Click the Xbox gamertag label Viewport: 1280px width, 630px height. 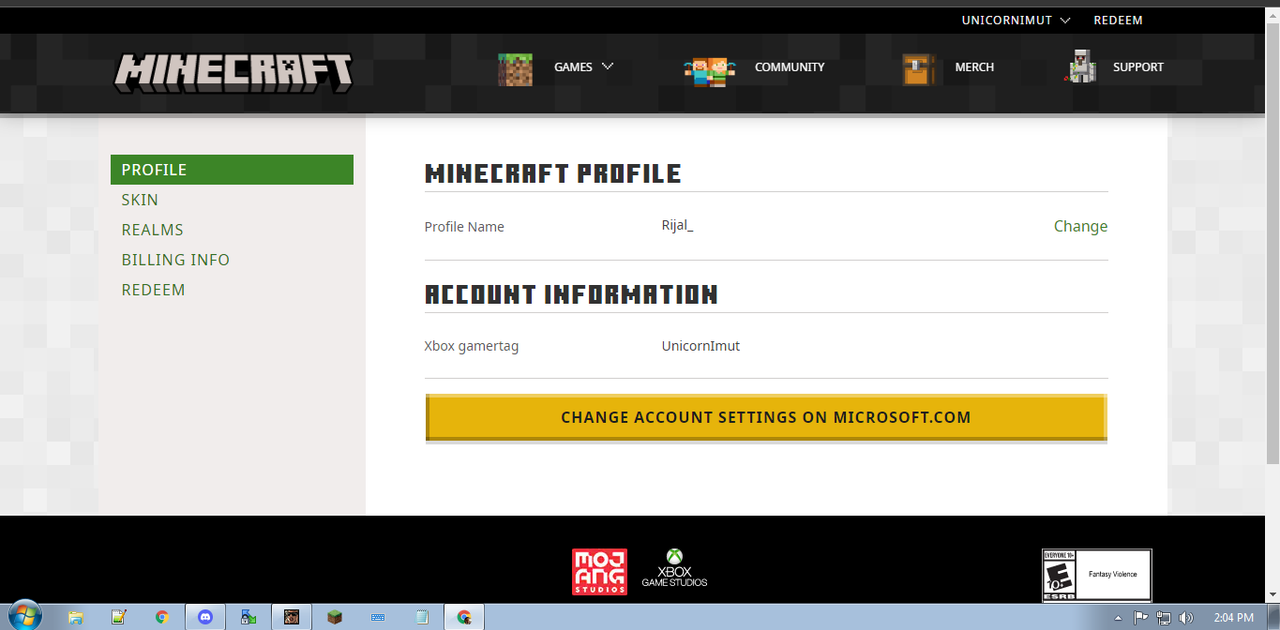click(x=471, y=347)
